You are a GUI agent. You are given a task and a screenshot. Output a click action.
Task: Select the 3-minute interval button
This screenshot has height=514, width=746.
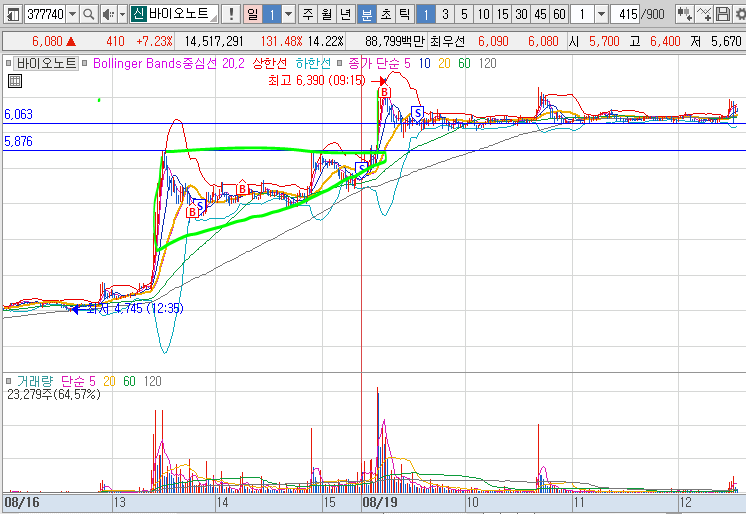tap(445, 14)
